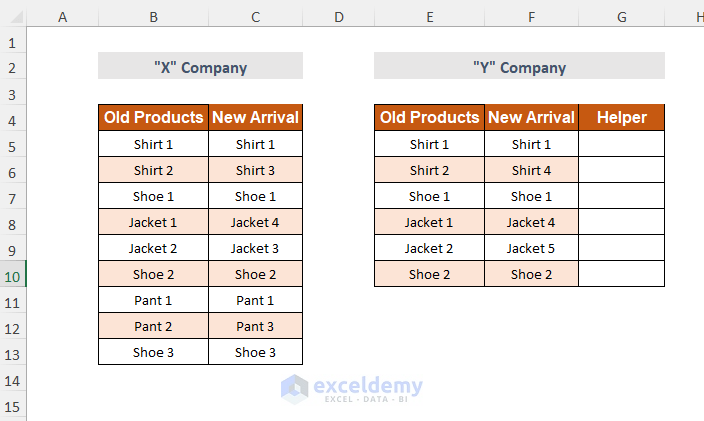Select the "X" Company title cell
This screenshot has width=704, height=421.
pos(200,67)
